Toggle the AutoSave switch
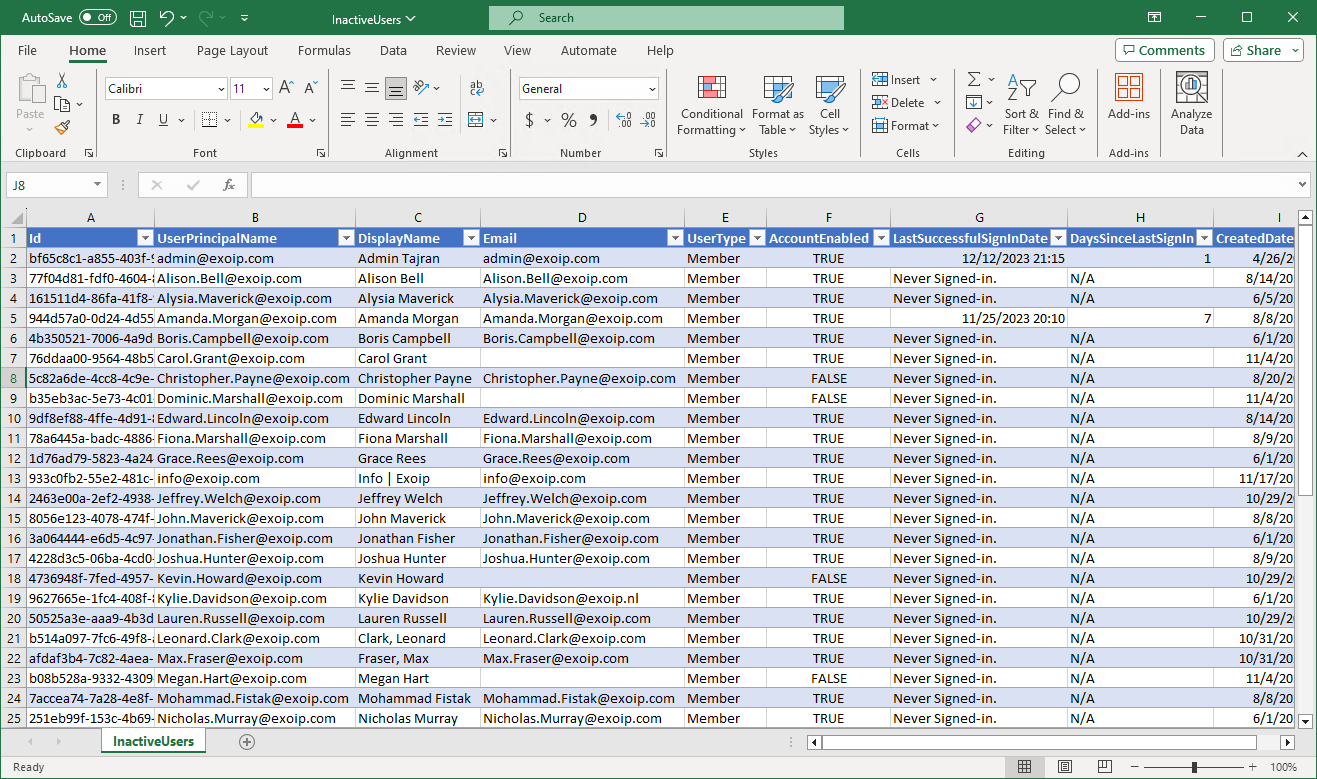Viewport: 1317px width, 779px height. (97, 18)
